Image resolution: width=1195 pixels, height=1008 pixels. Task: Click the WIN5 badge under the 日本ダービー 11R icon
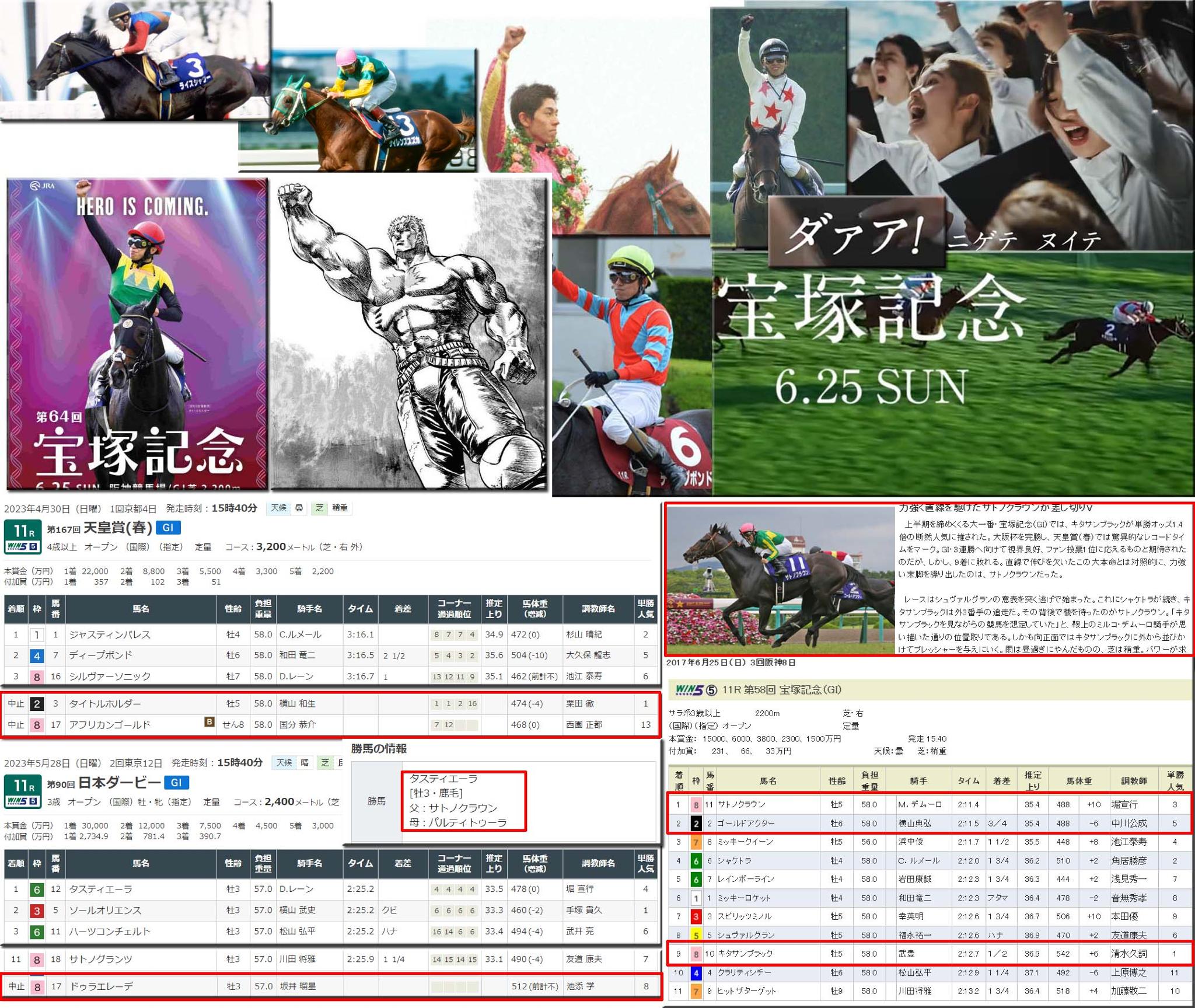[22, 801]
